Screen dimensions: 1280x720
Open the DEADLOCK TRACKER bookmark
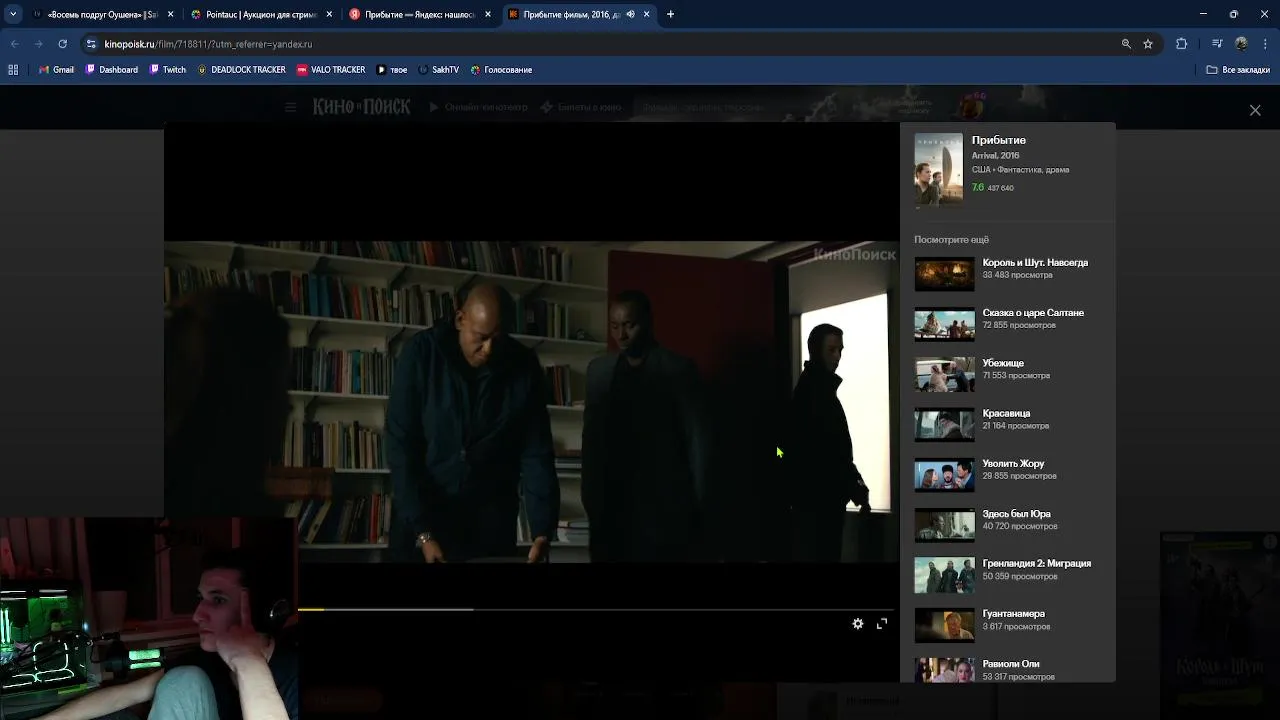241,70
